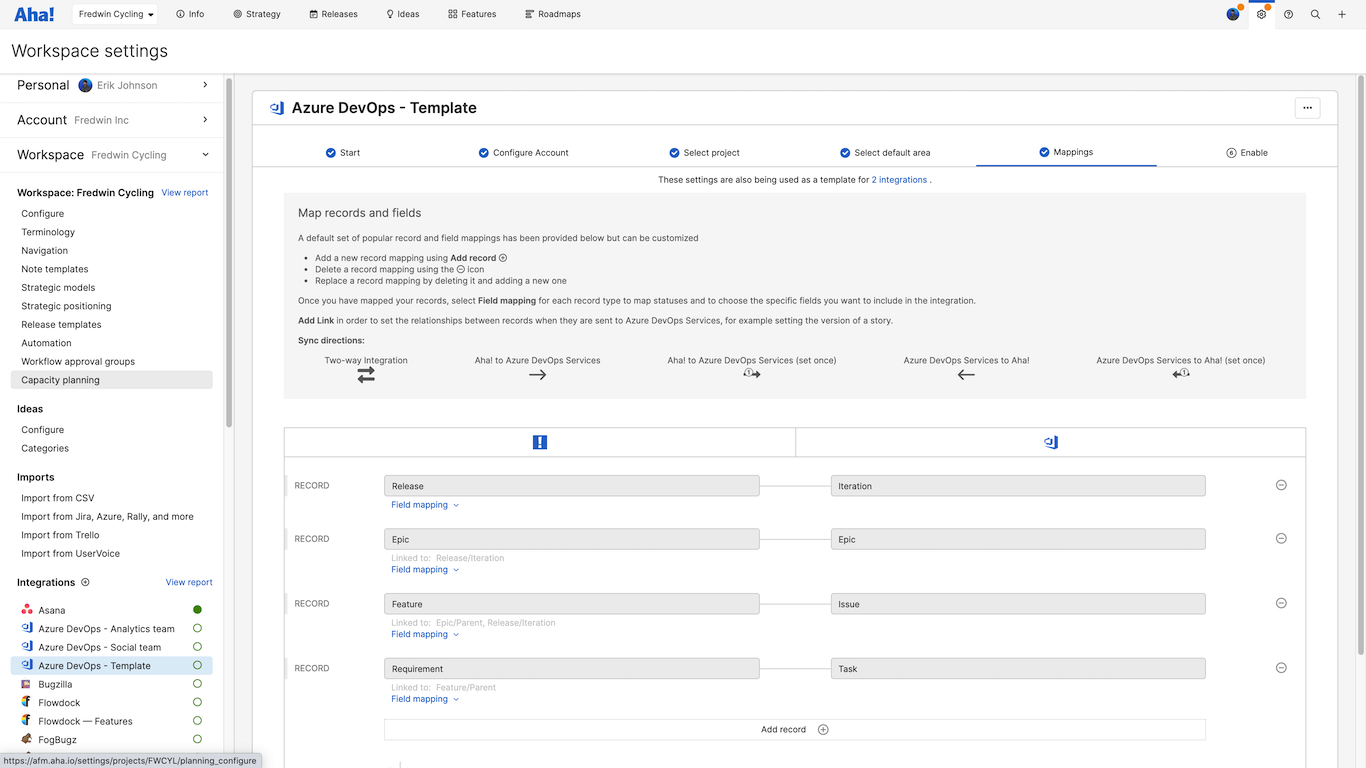Image resolution: width=1366 pixels, height=768 pixels.
Task: Toggle Azure DevOps - Analytics team status circle
Action: 197,628
